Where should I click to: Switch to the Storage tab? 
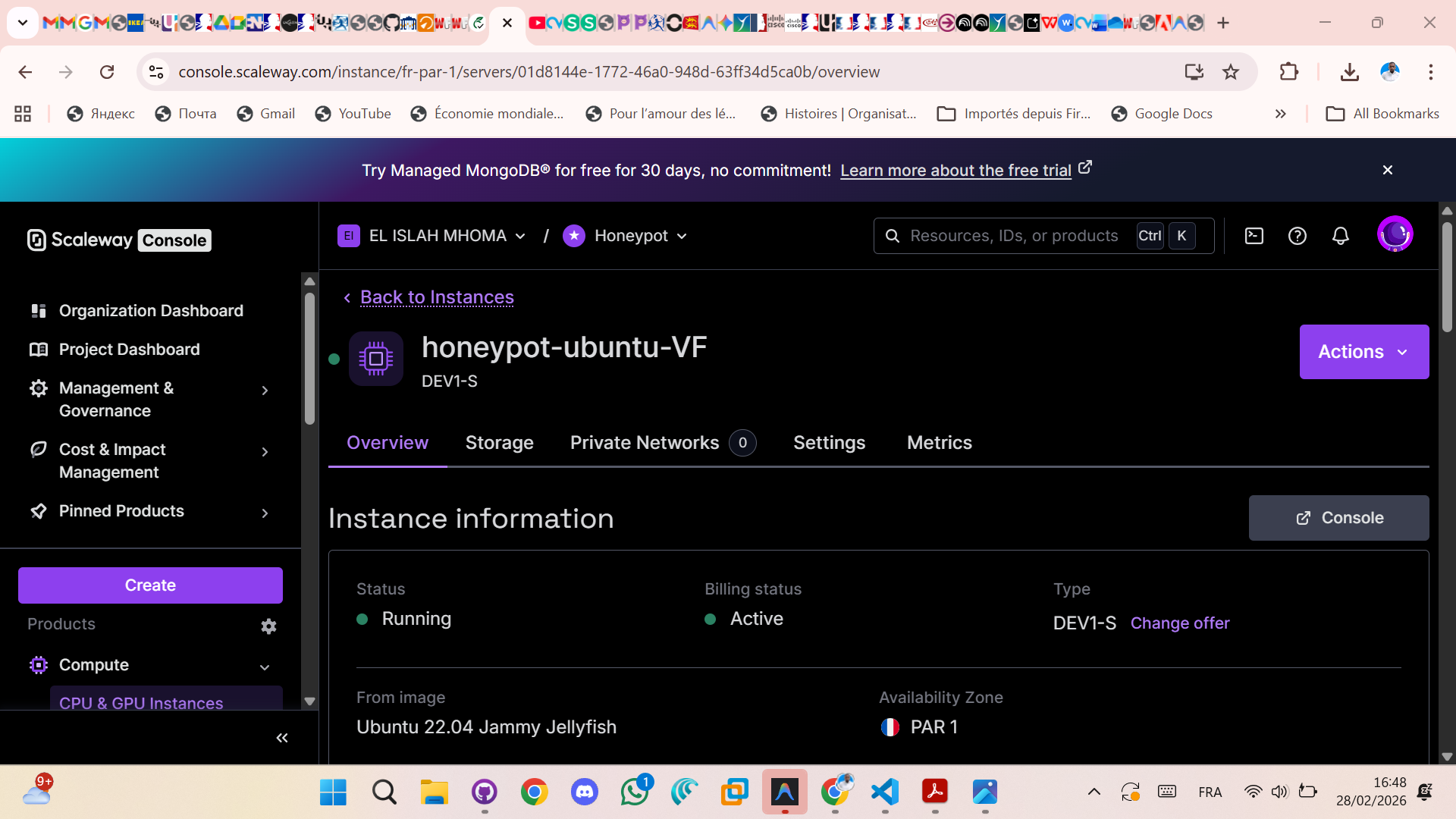[499, 443]
